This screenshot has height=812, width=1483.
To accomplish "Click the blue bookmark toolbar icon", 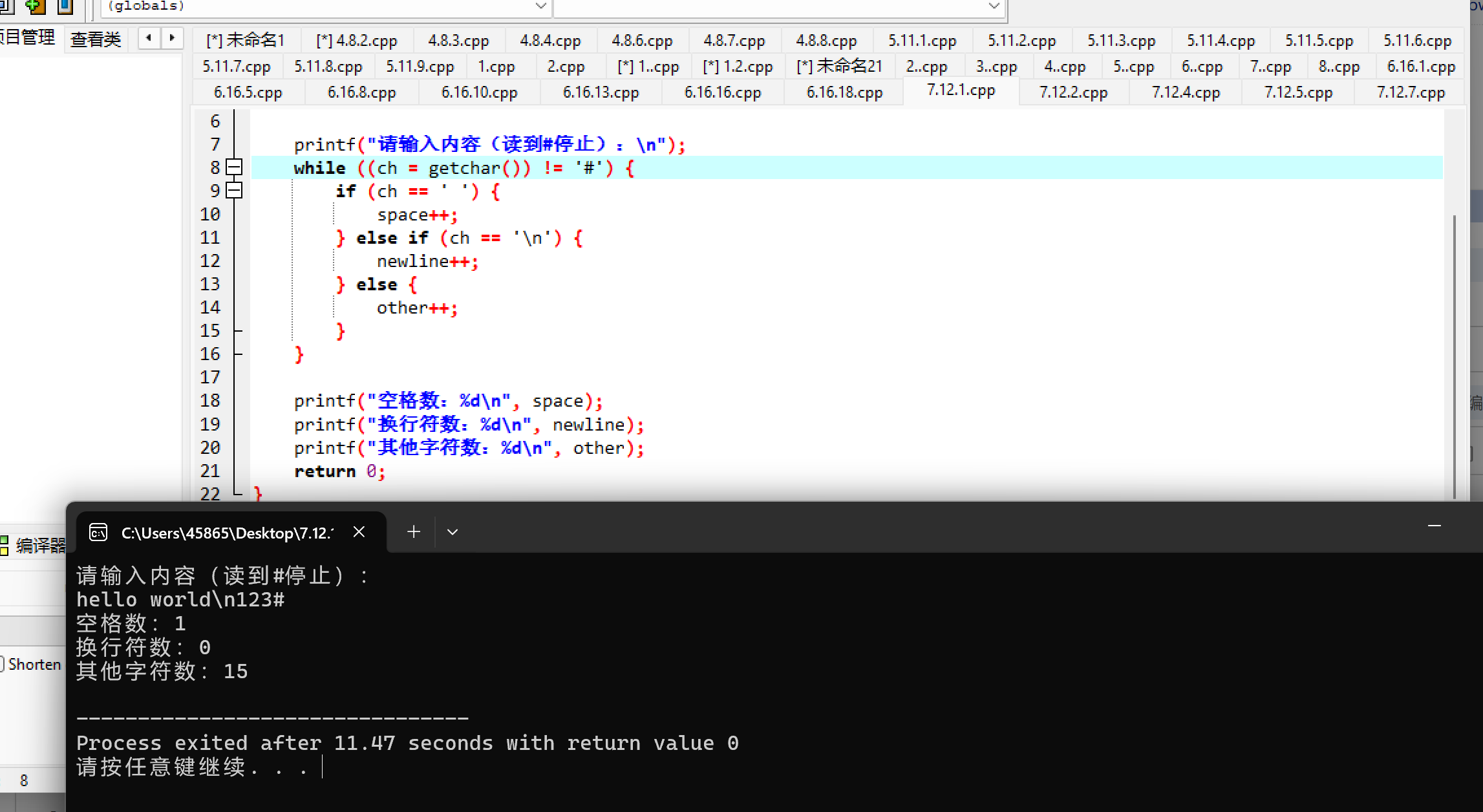I will (x=65, y=6).
